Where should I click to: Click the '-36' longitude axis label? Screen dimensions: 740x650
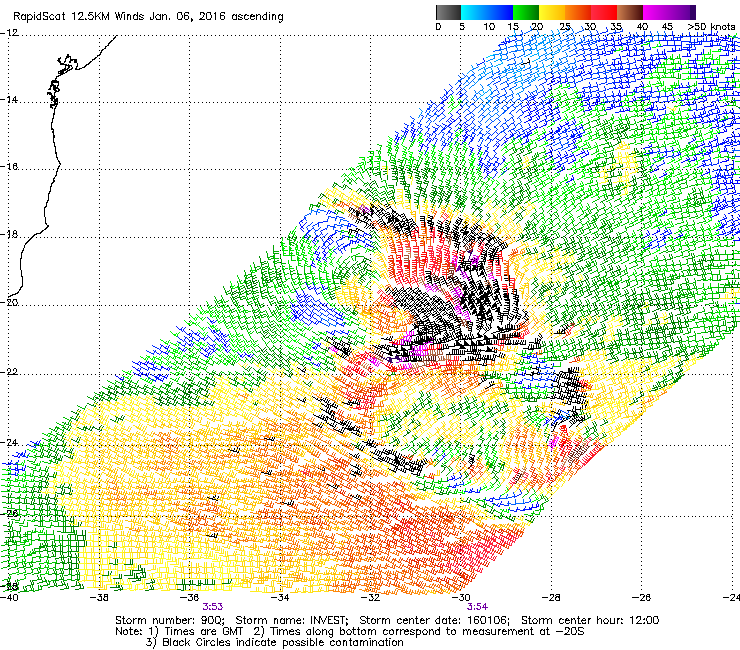[x=190, y=598]
